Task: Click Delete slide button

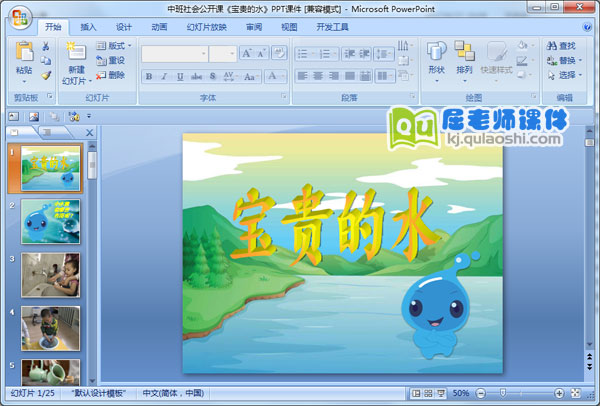Action: [110, 75]
